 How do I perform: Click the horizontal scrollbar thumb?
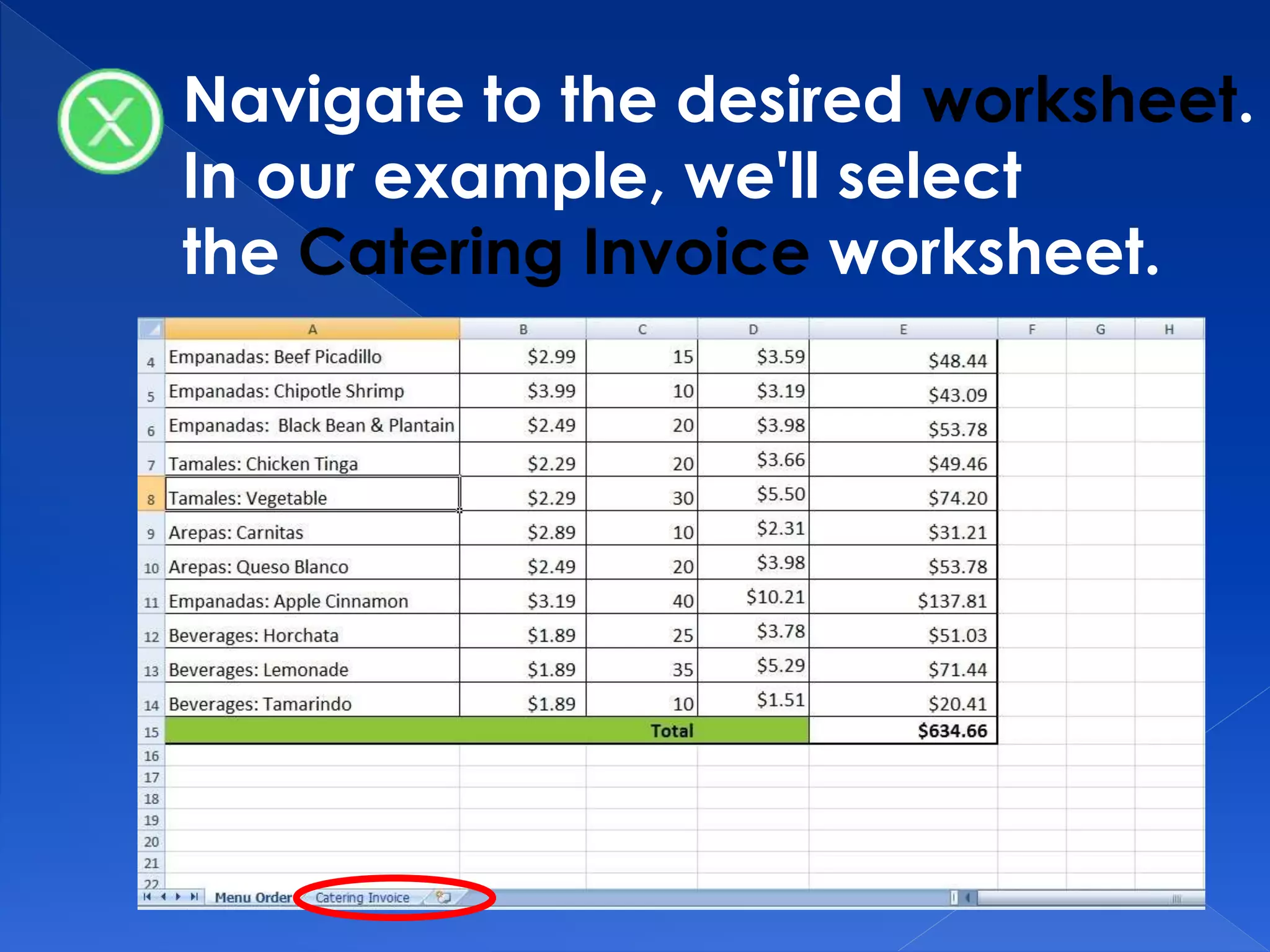tap(1091, 897)
